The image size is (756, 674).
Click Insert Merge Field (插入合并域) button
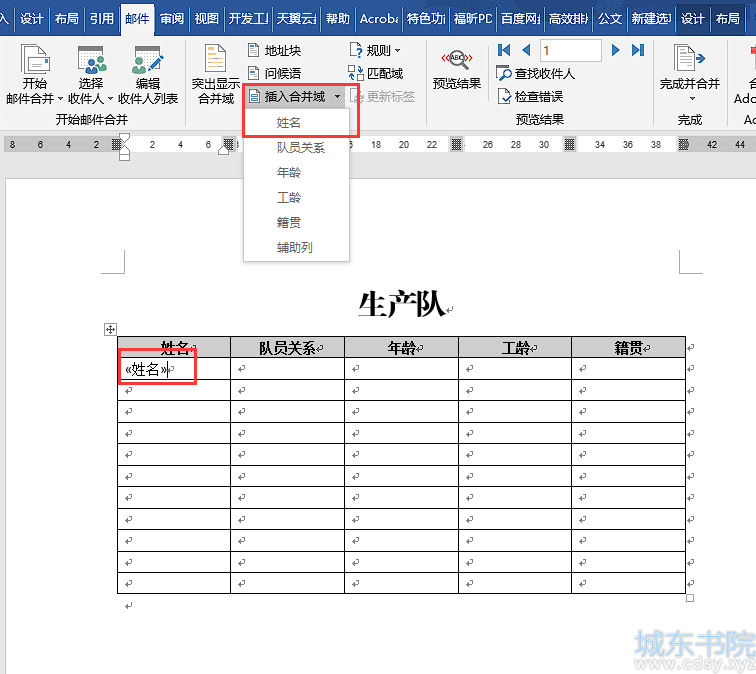[x=288, y=96]
